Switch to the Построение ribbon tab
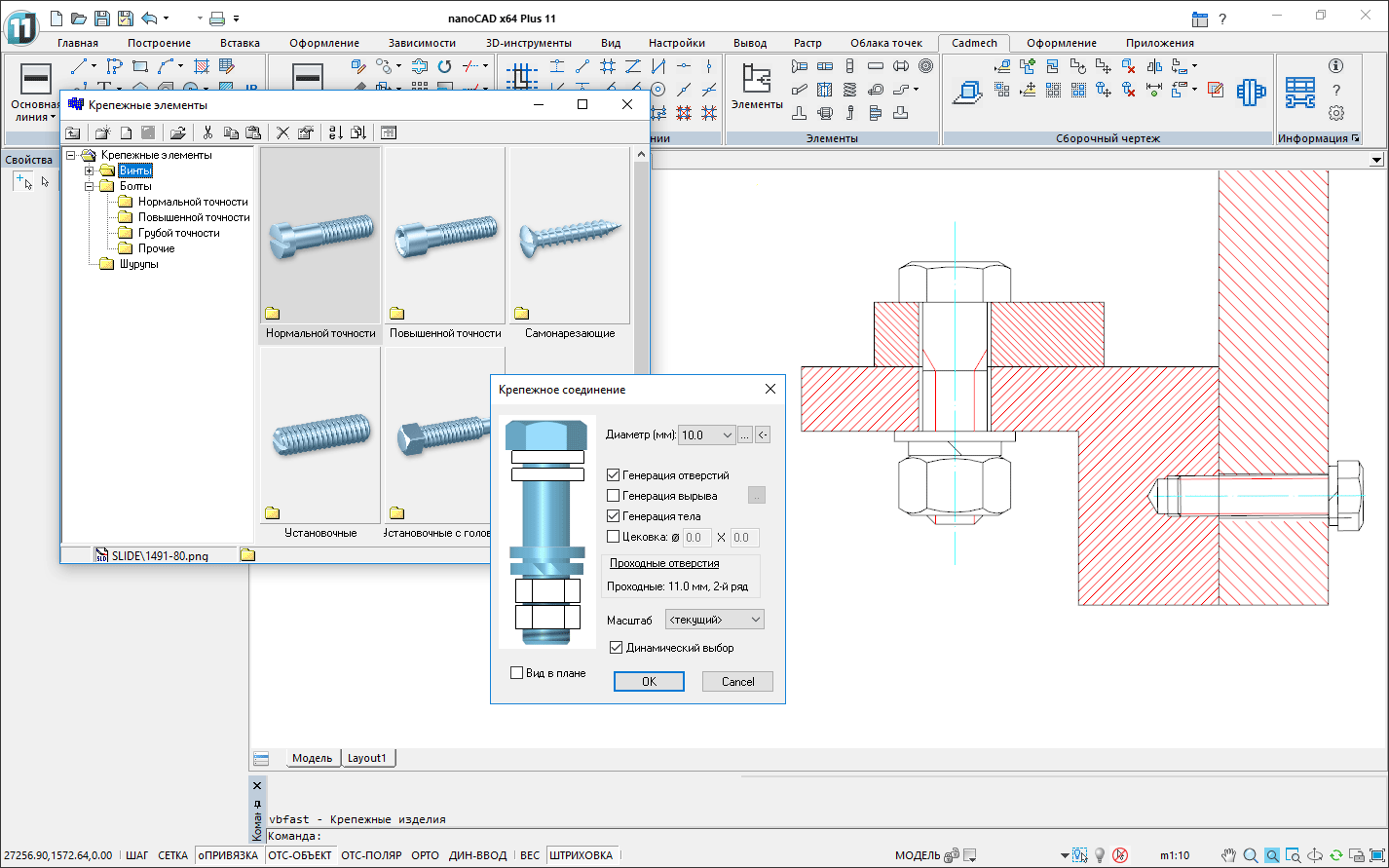 click(159, 43)
